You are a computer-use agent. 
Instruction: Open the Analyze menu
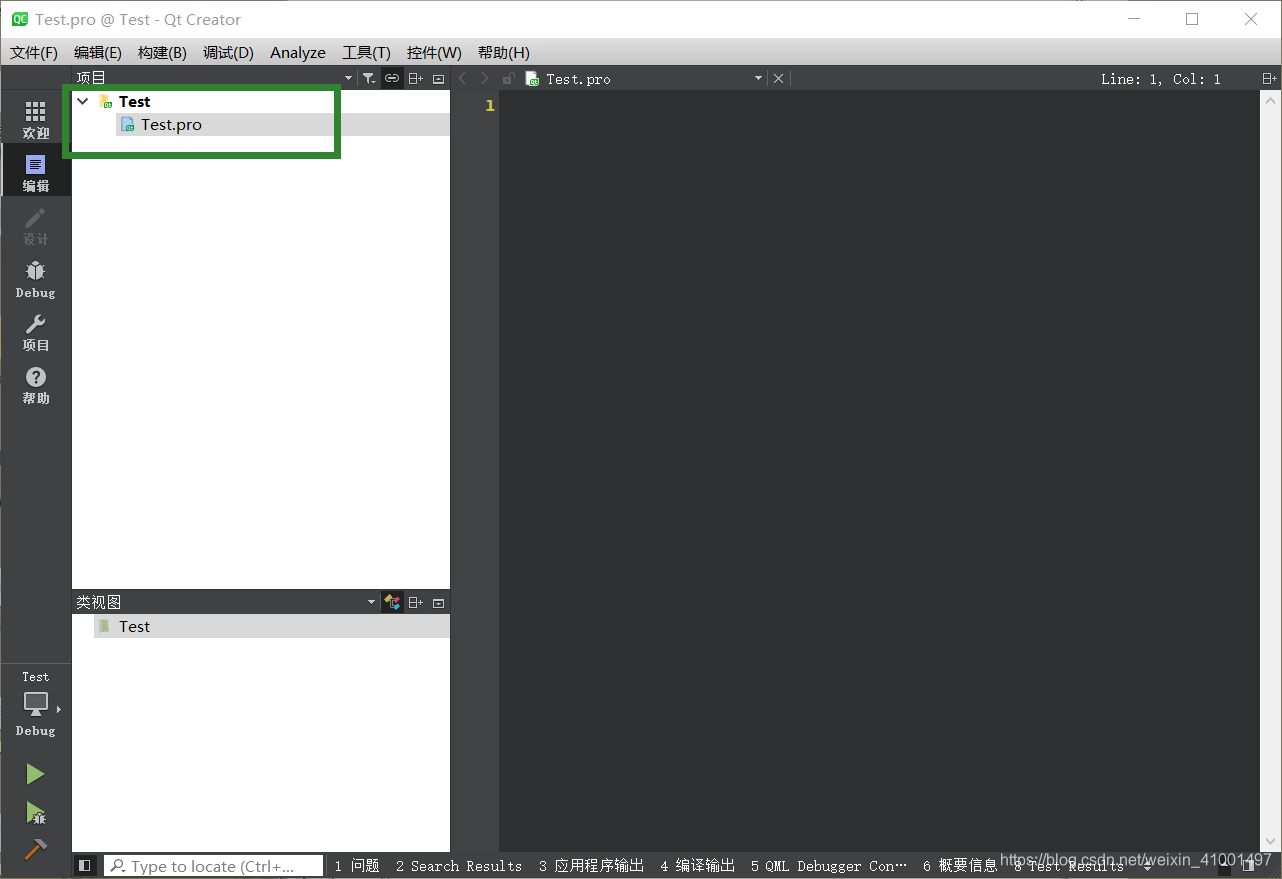click(298, 52)
